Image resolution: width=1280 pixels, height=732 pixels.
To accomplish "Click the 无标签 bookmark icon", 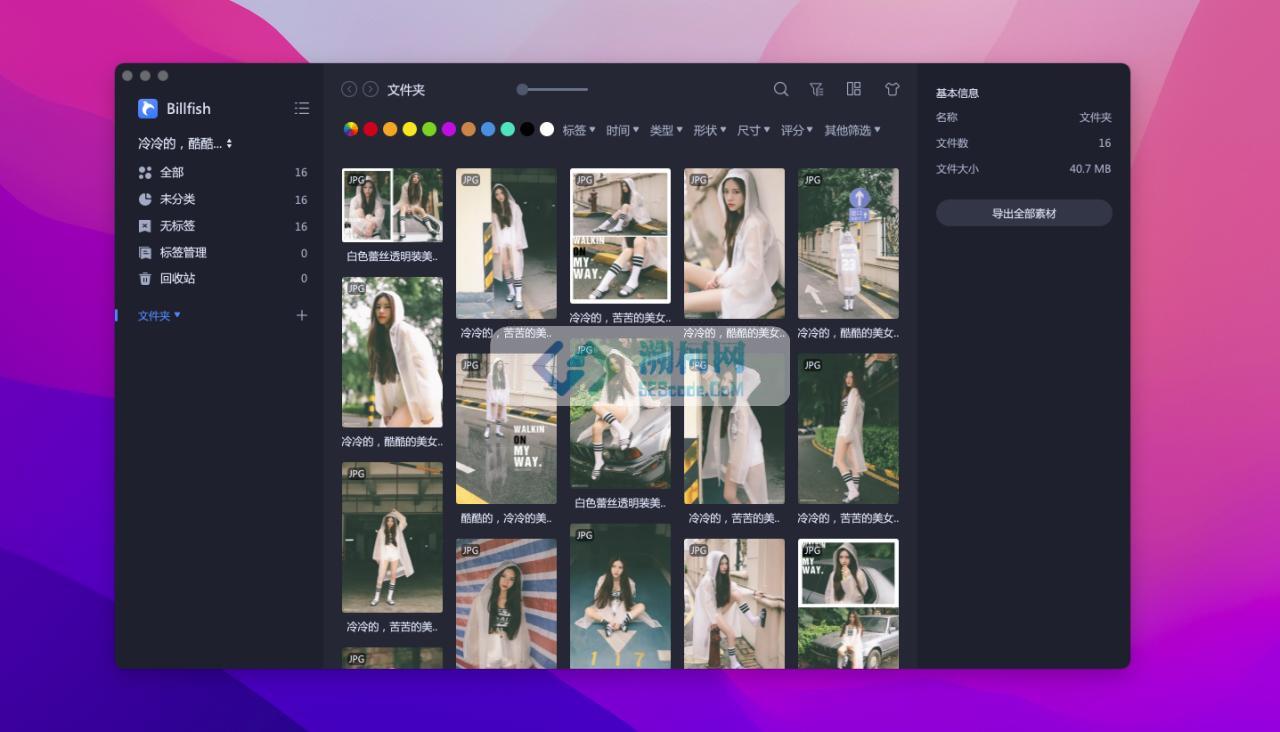I will coord(145,226).
